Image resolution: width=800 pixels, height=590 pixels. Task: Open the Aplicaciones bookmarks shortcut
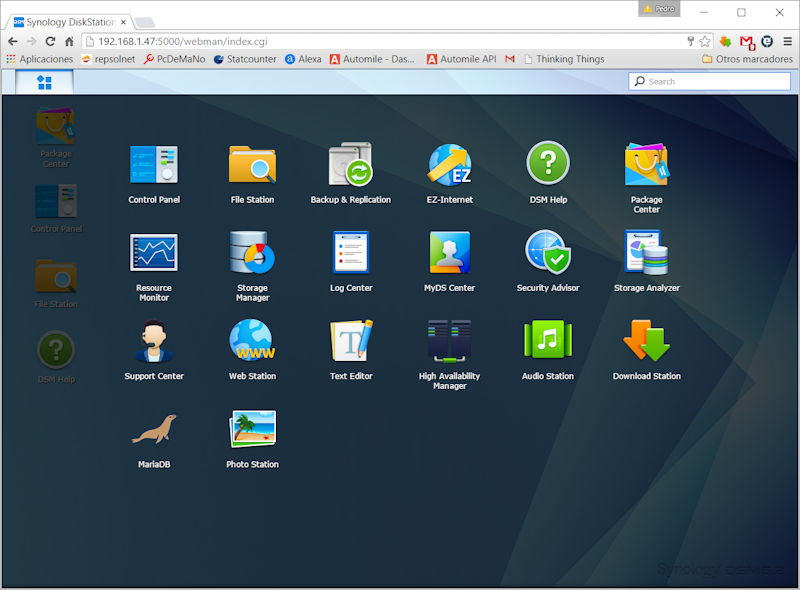point(40,59)
